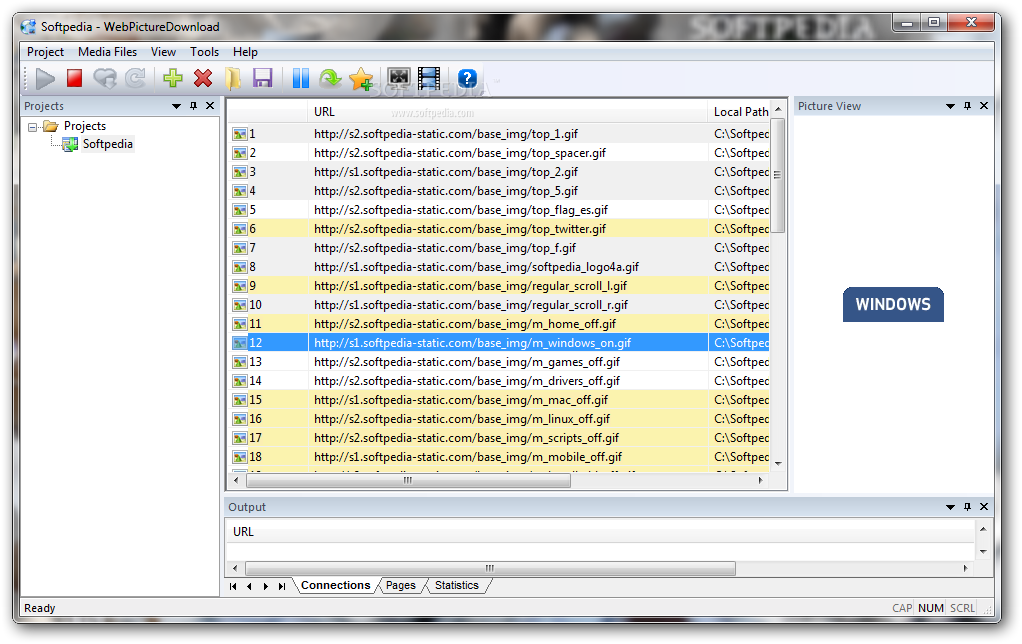Open project with the yellow folder icon

pyautogui.click(x=233, y=79)
